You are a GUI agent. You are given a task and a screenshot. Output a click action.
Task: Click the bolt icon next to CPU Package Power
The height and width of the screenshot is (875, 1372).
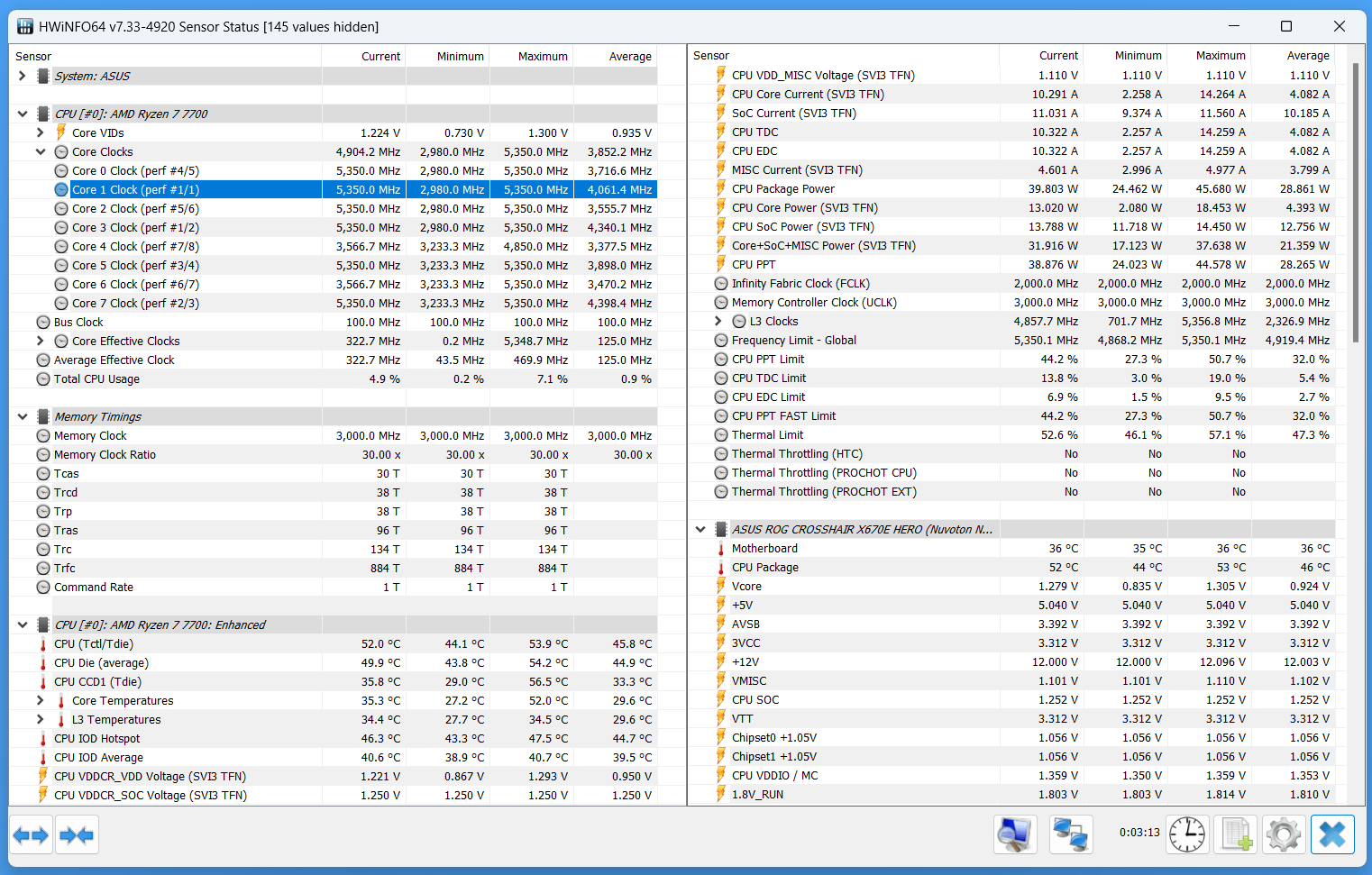[x=721, y=188]
